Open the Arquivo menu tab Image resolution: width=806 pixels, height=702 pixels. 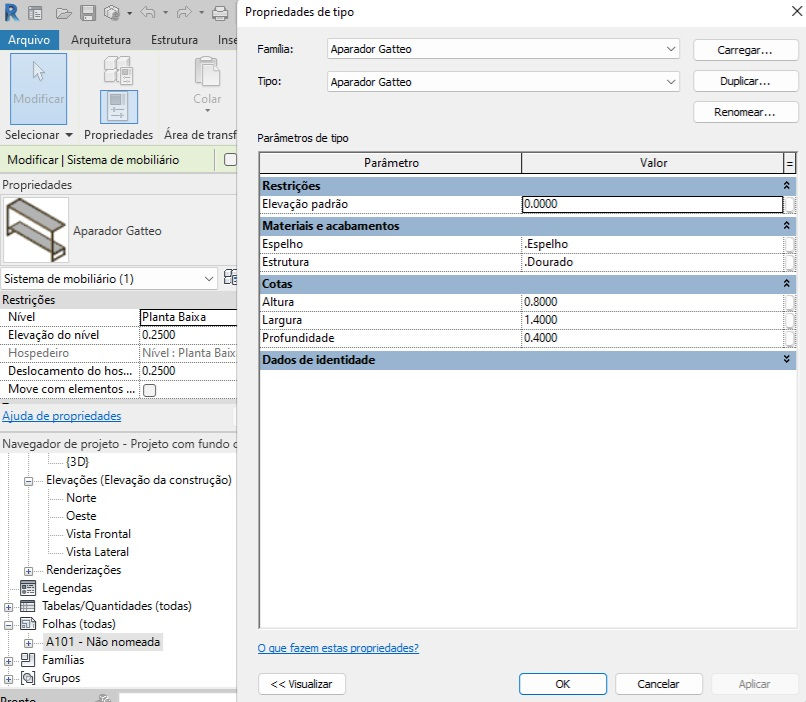(x=29, y=40)
